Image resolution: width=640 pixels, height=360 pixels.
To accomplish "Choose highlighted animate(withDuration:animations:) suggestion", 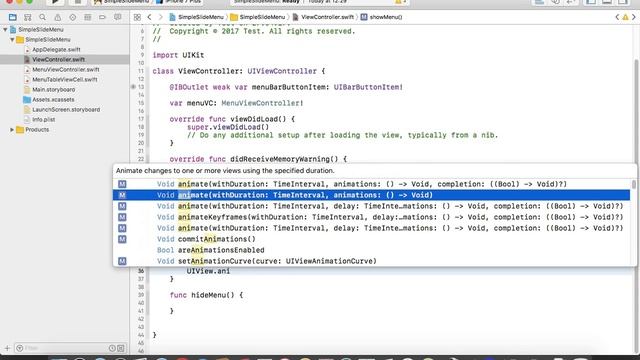I will pyautogui.click(x=371, y=195).
